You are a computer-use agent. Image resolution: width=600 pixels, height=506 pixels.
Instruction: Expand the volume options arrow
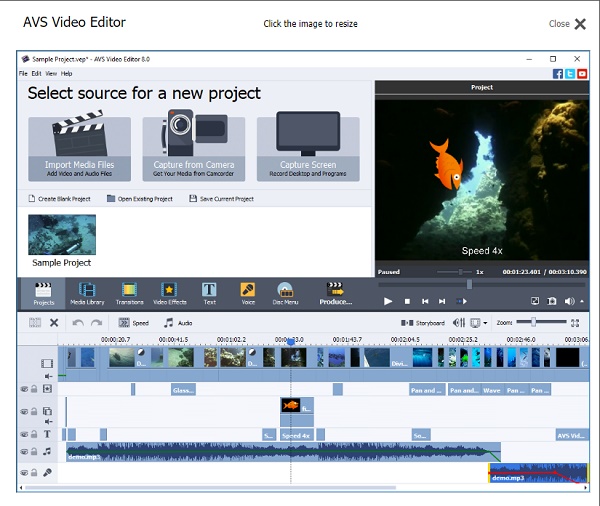click(582, 301)
